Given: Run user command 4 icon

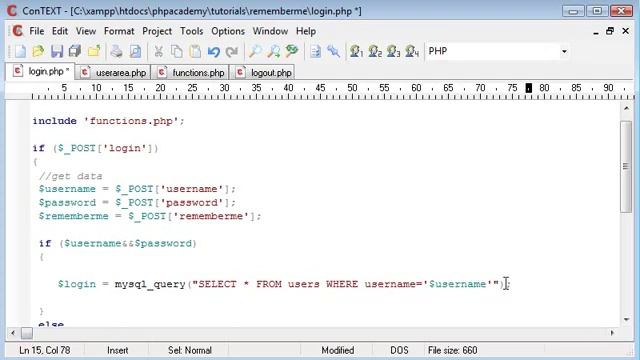Looking at the screenshot, I should click(x=412, y=51).
